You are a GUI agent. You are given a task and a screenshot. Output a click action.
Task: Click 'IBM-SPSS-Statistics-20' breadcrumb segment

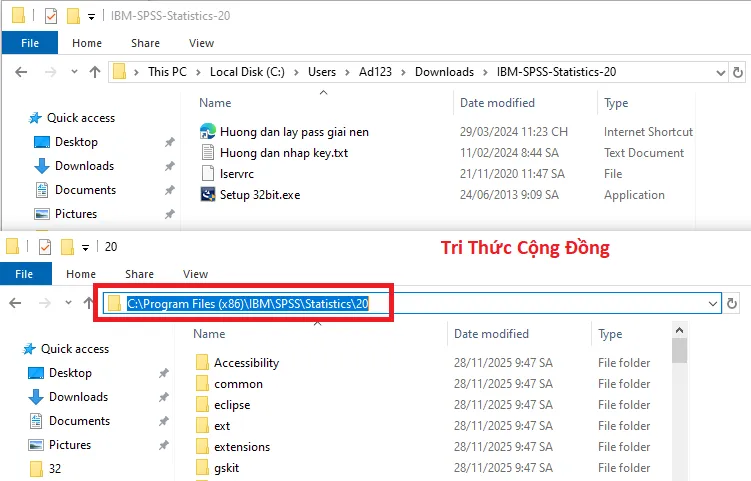557,72
